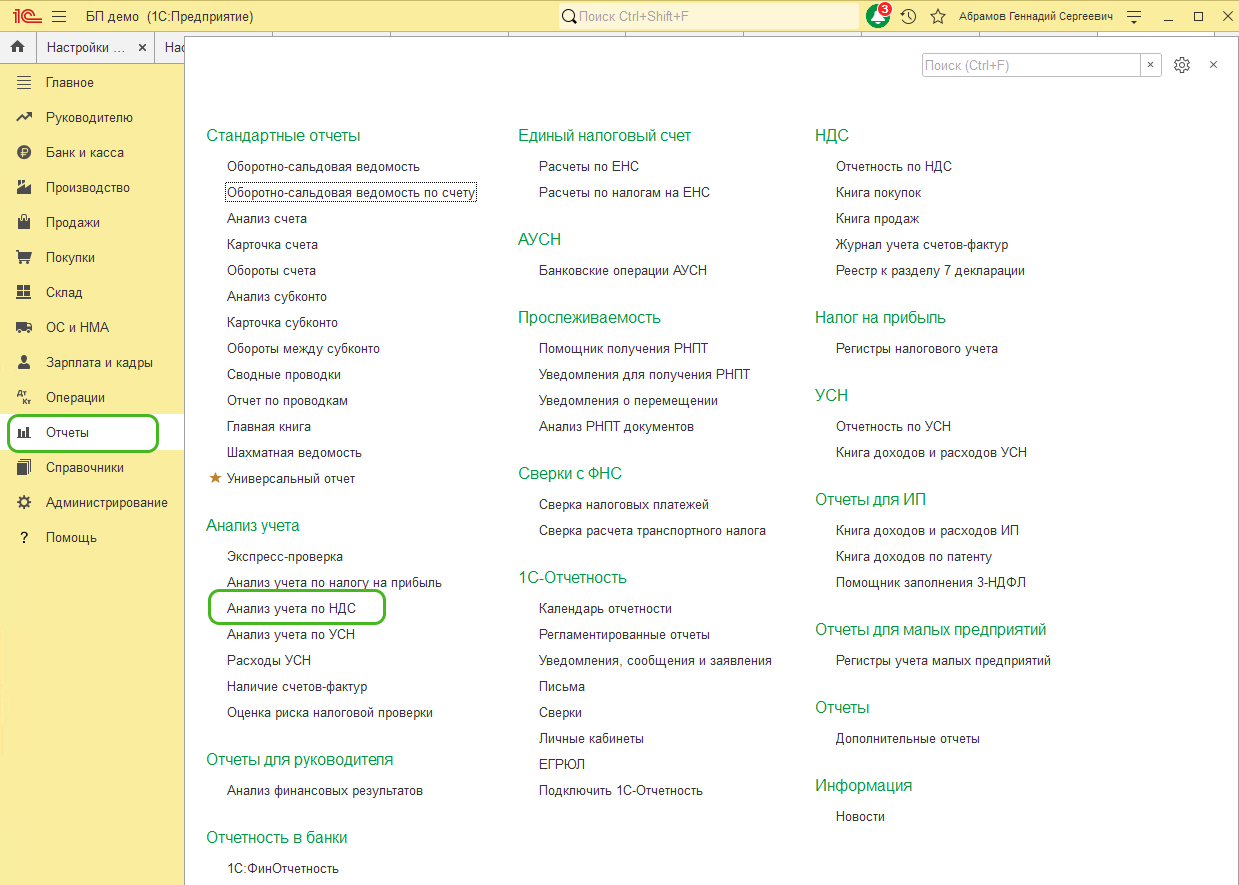Open menu settings gear icon

point(1182,65)
